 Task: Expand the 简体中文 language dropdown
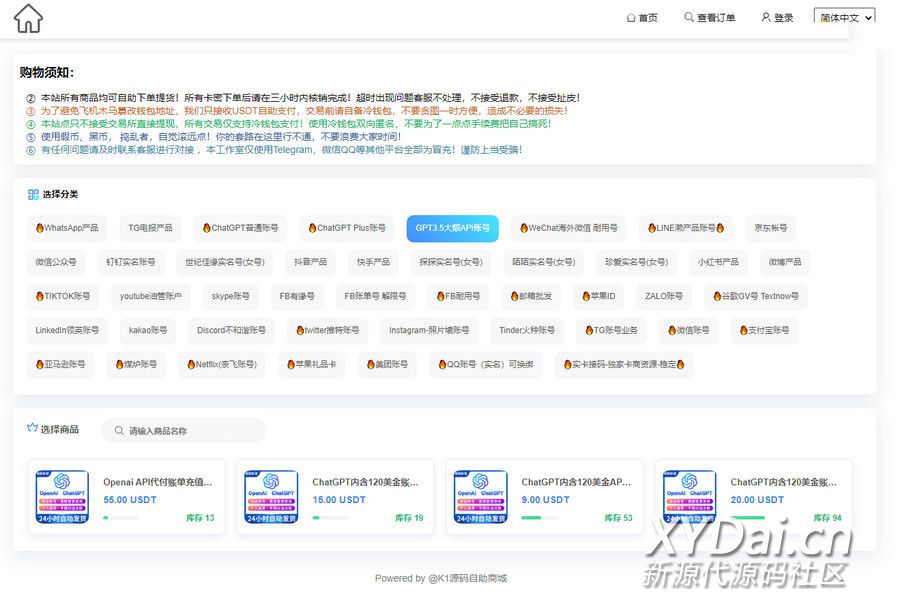(x=844, y=18)
